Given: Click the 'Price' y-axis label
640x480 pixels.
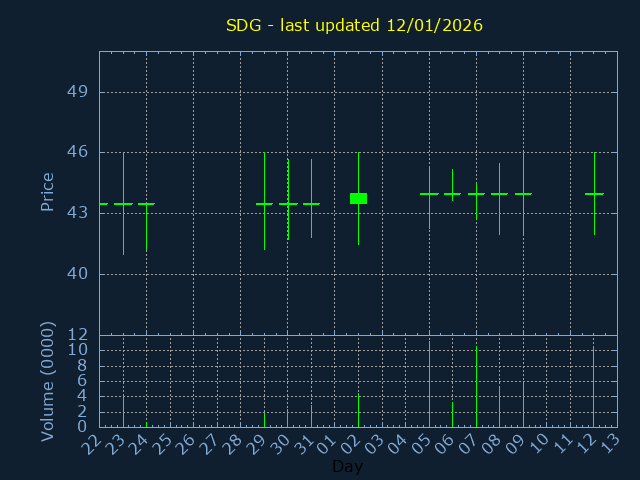Looking at the screenshot, I should (x=47, y=191).
